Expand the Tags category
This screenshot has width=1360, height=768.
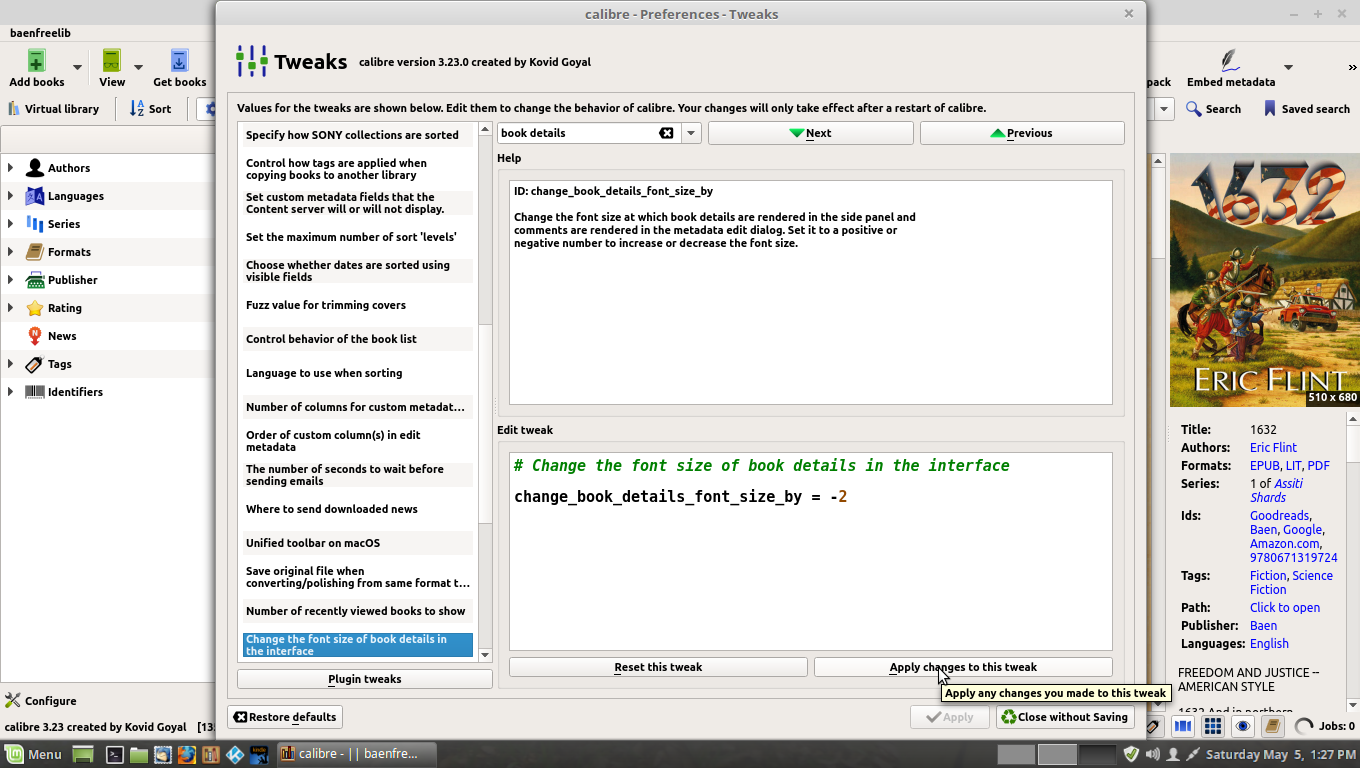11,364
